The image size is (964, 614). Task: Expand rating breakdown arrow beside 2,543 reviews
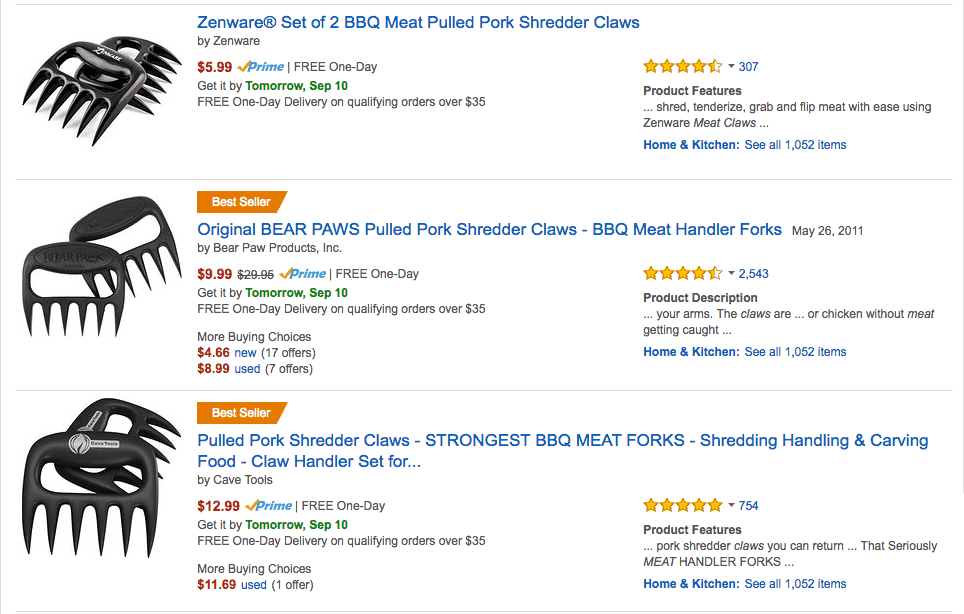pyautogui.click(x=731, y=273)
